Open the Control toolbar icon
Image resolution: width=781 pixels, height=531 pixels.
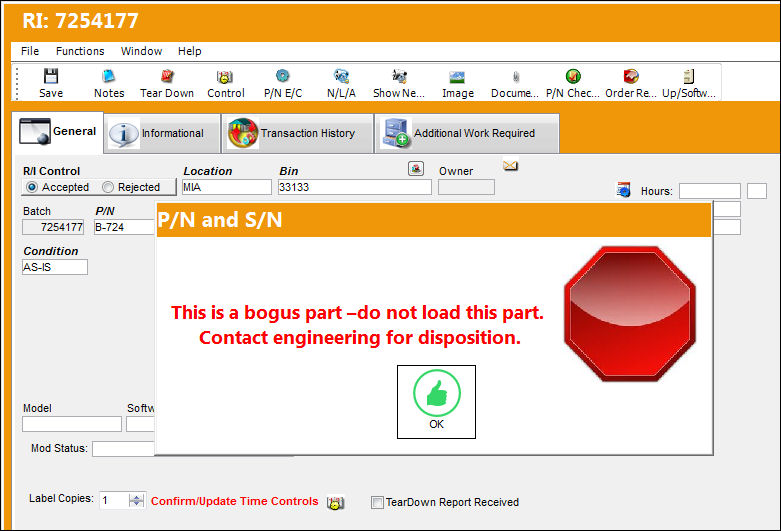(x=225, y=76)
